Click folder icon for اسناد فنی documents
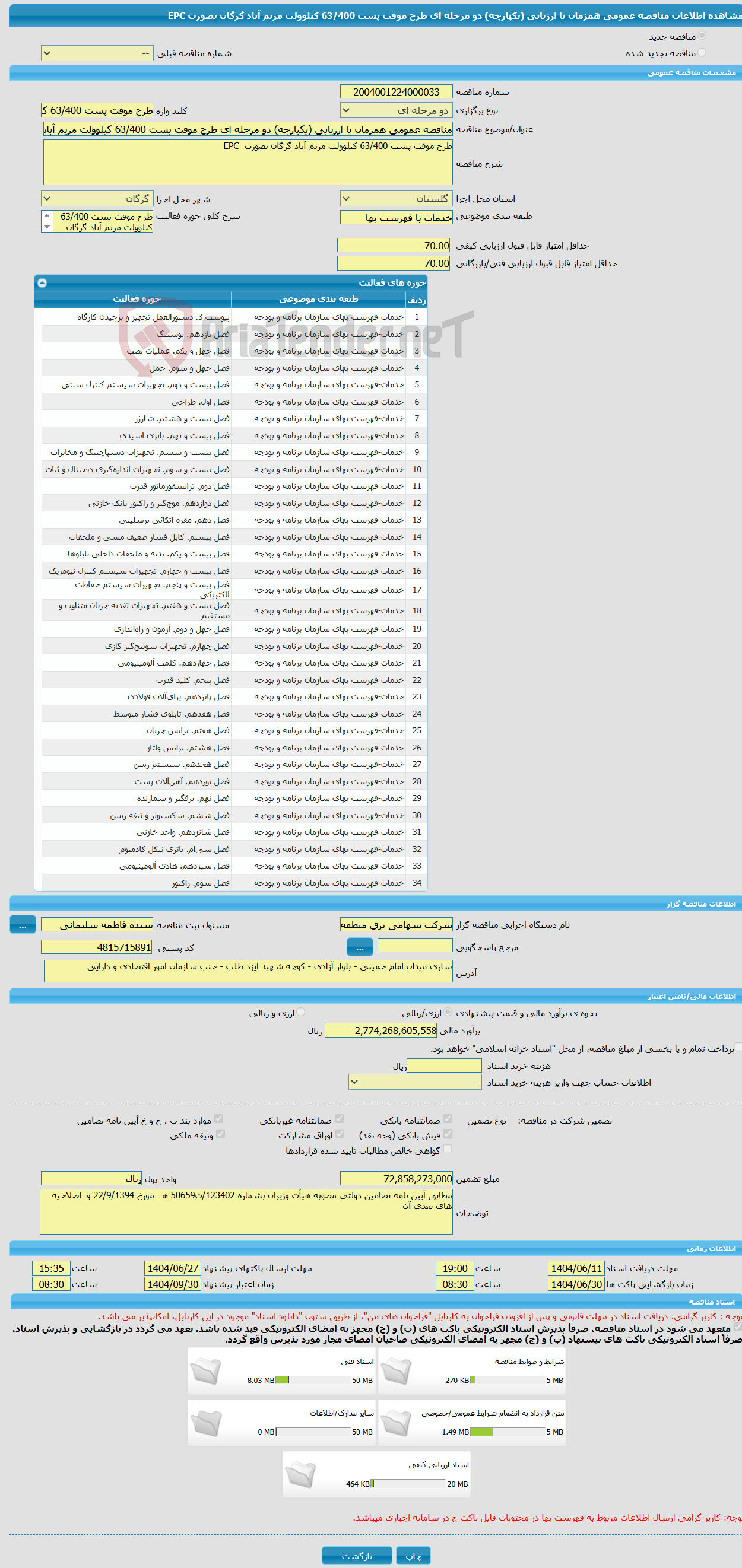The height and width of the screenshot is (1568, 742). [205, 1372]
